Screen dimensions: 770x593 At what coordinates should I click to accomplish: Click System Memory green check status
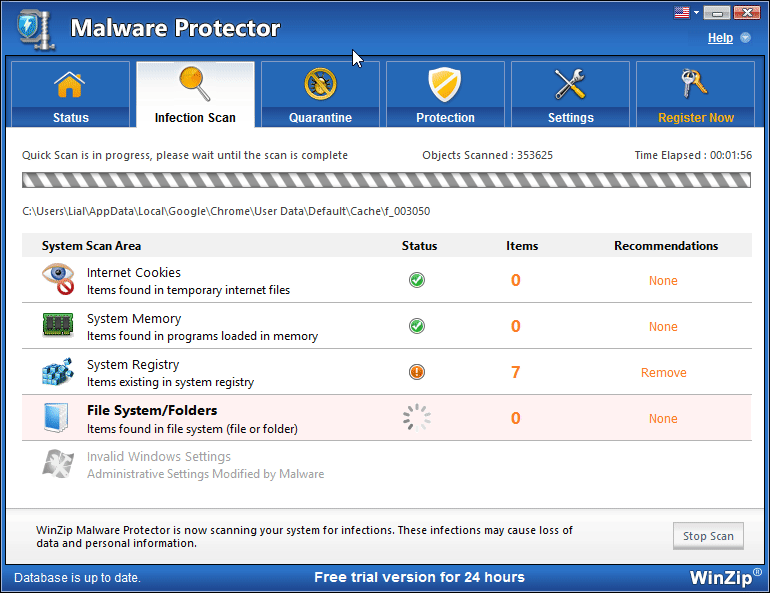coord(417,326)
